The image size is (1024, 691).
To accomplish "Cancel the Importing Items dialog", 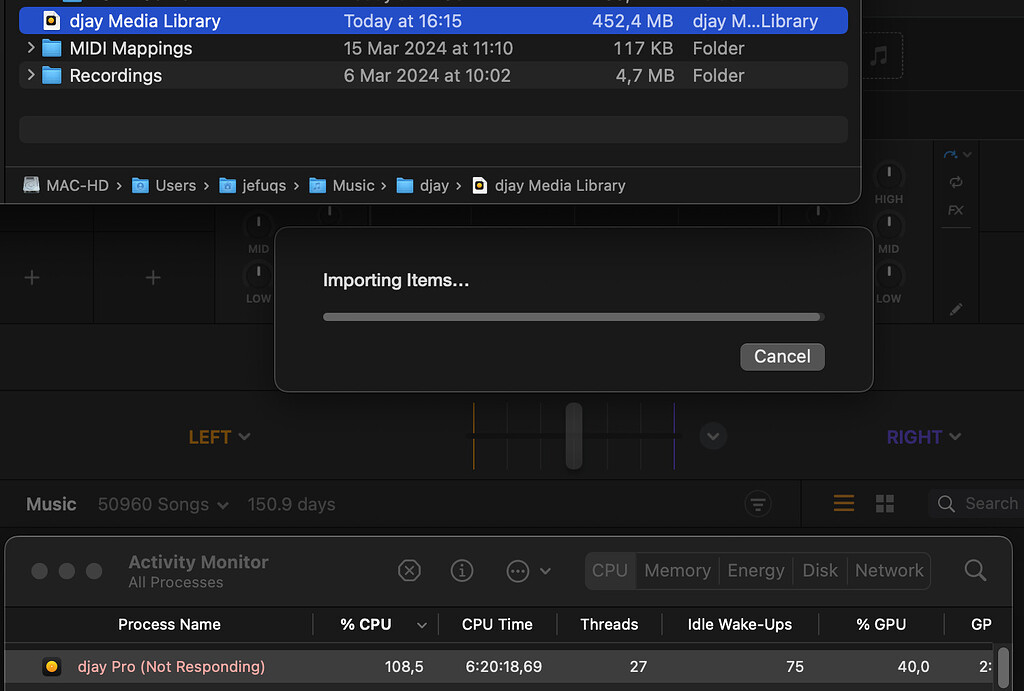I will 782,356.
